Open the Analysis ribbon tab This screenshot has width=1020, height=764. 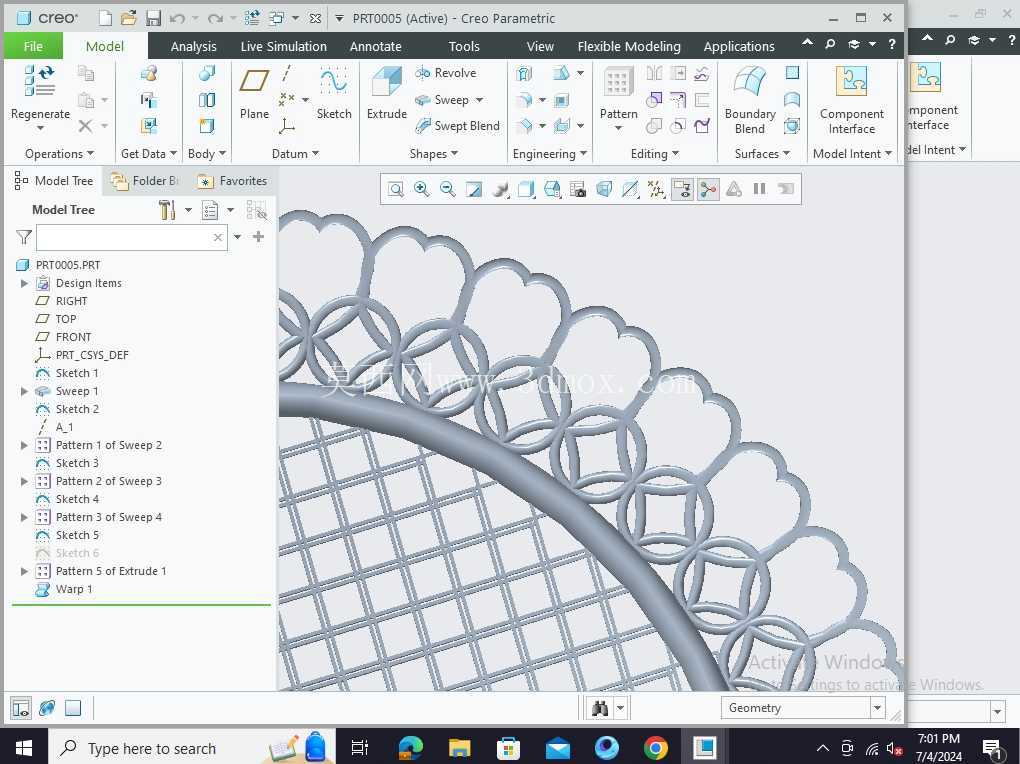coord(193,46)
